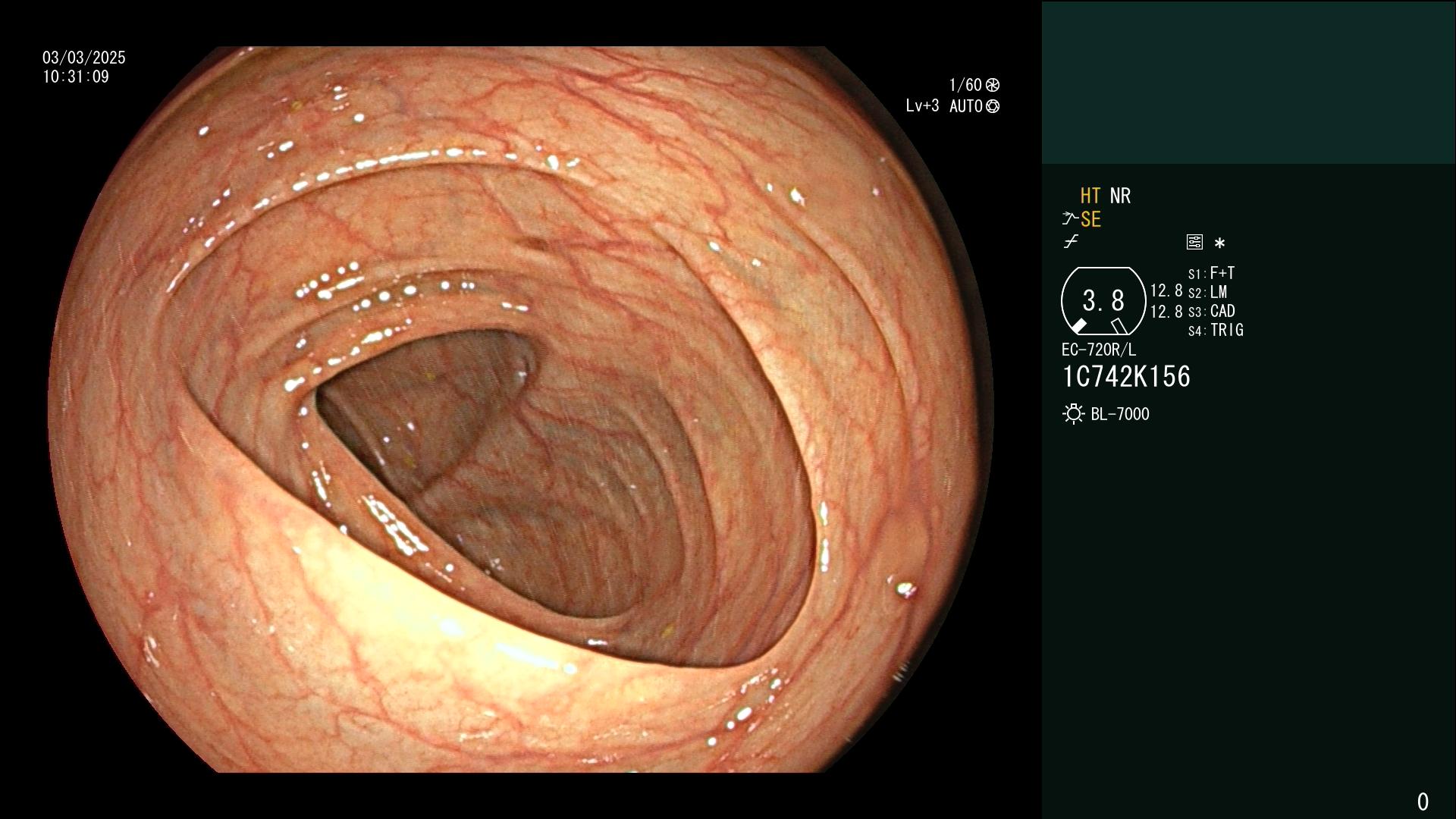1456x819 pixels.
Task: Click the time stamp 10:31:09
Action: [x=76, y=77]
